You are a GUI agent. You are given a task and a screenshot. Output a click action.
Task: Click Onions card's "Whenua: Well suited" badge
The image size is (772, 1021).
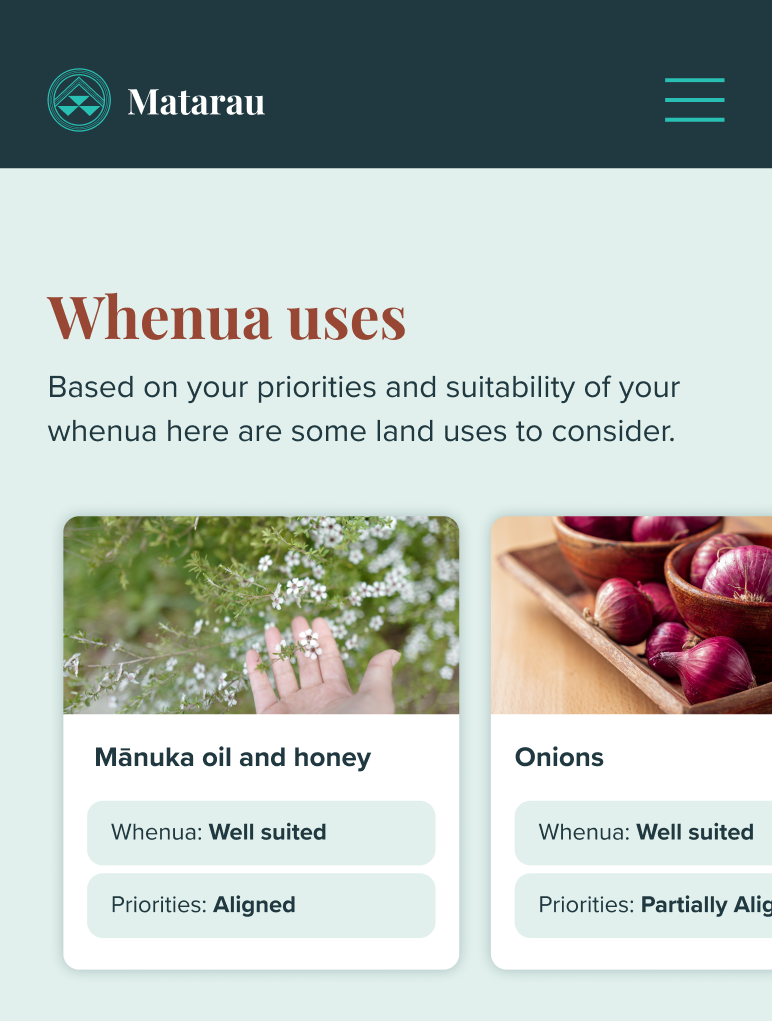(x=645, y=832)
